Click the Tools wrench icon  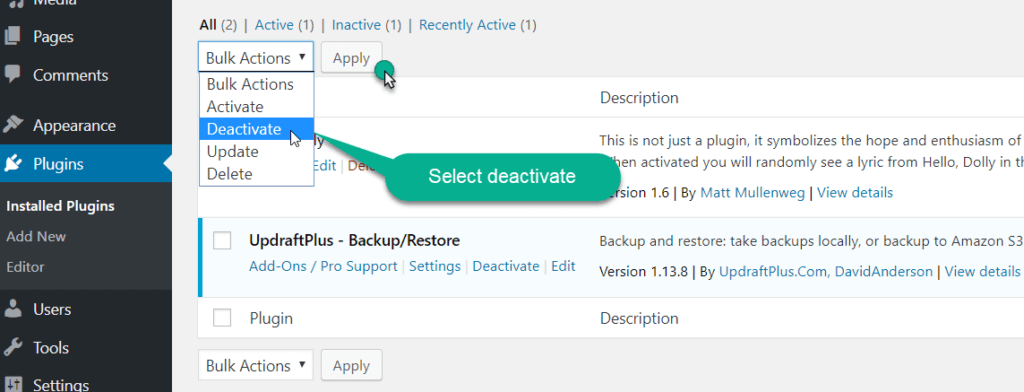coord(12,347)
